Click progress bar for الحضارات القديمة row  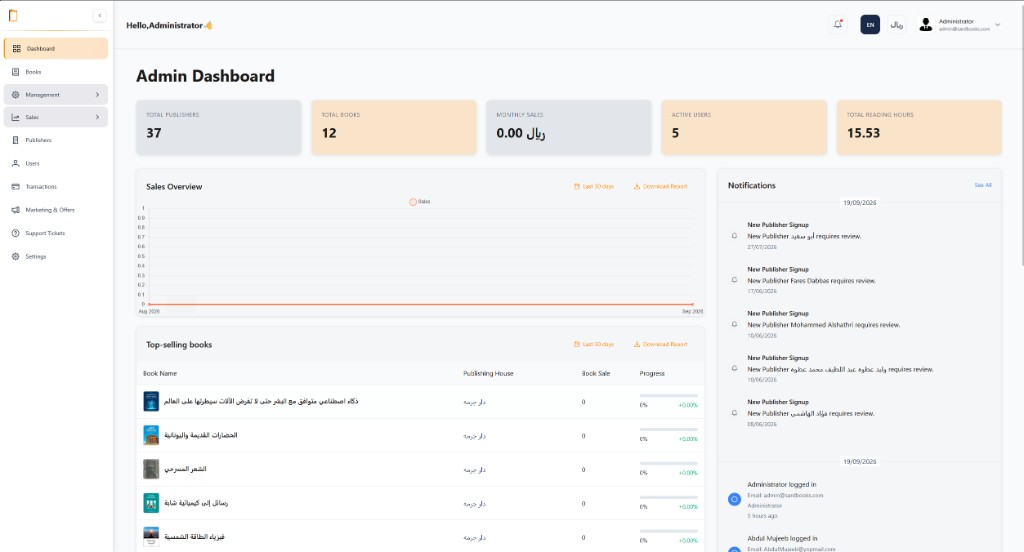click(x=669, y=429)
